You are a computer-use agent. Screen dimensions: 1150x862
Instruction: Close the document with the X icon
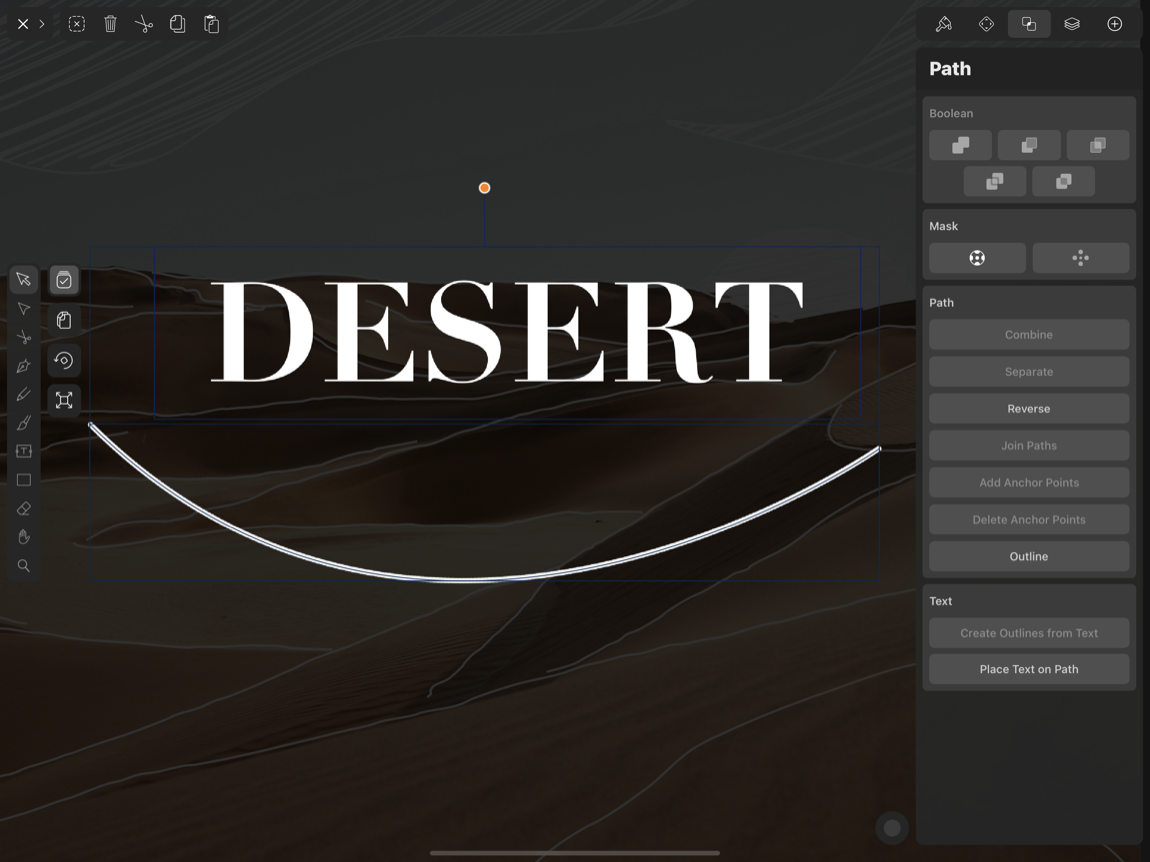pyautogui.click(x=23, y=24)
